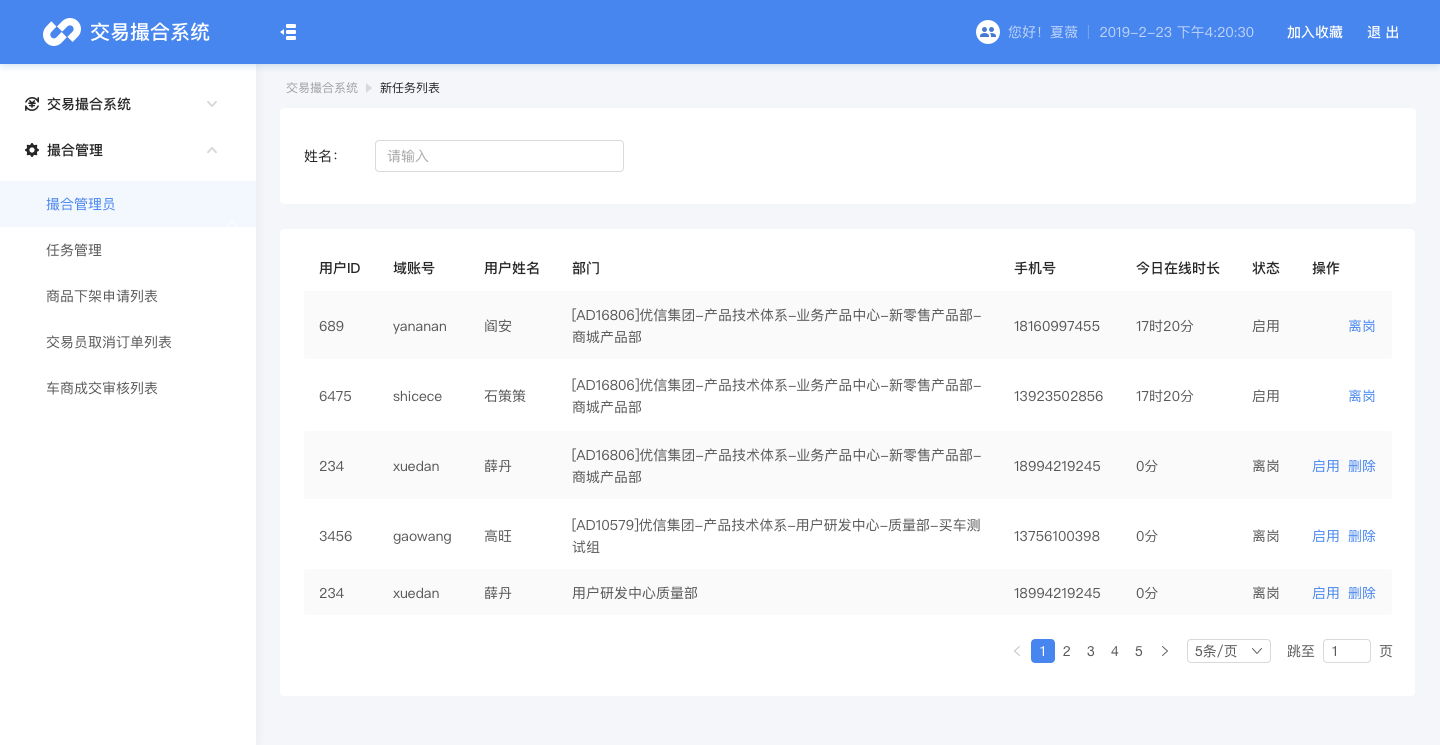This screenshot has width=1440, height=745.
Task: Select page 4 in pagination
Action: click(1115, 651)
